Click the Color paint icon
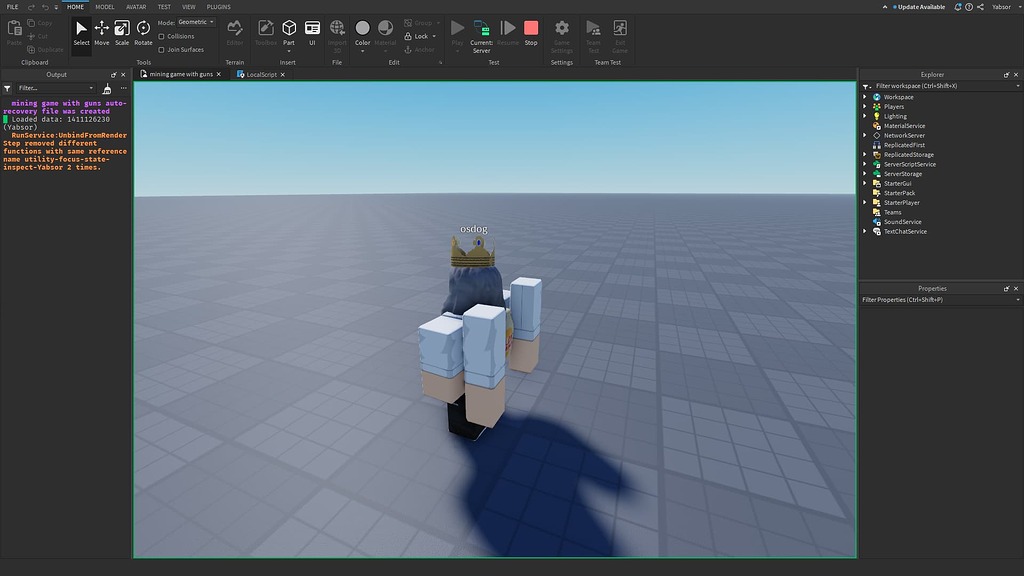Viewport: 1024px width, 576px height. point(362,28)
